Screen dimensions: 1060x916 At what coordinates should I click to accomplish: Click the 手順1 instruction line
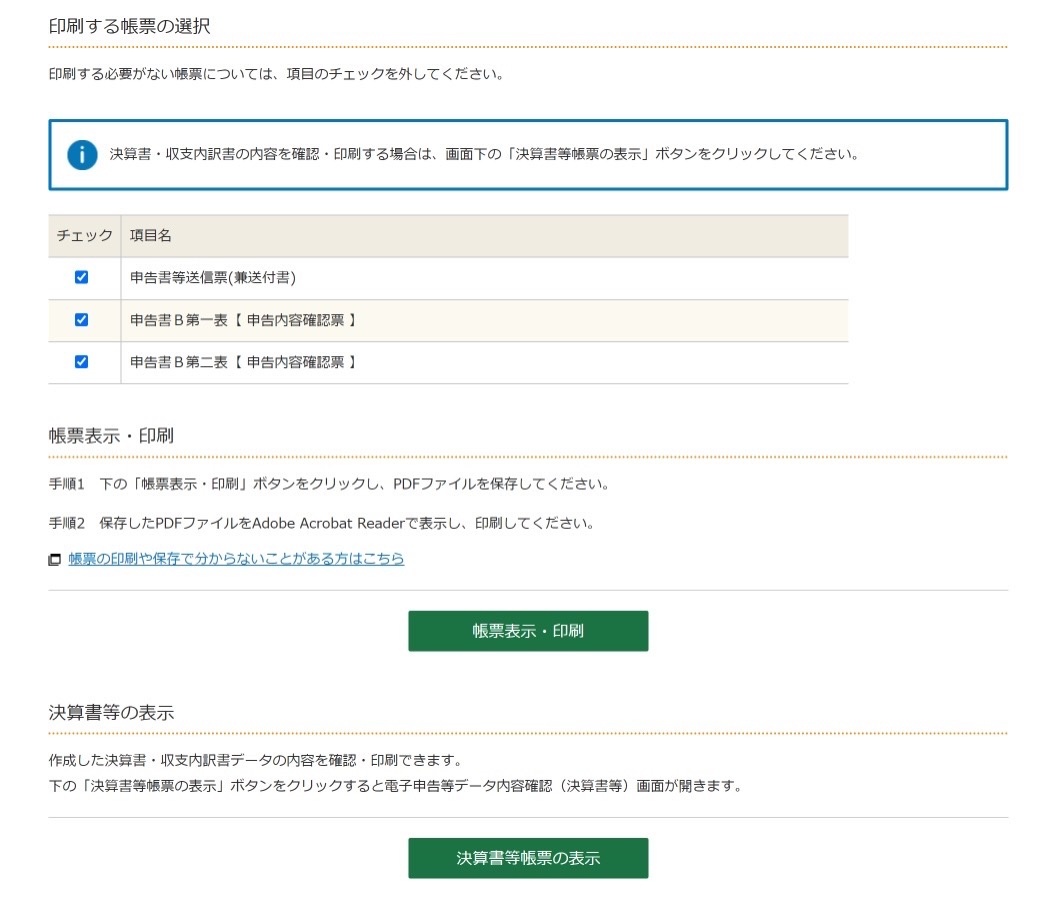tap(329, 484)
